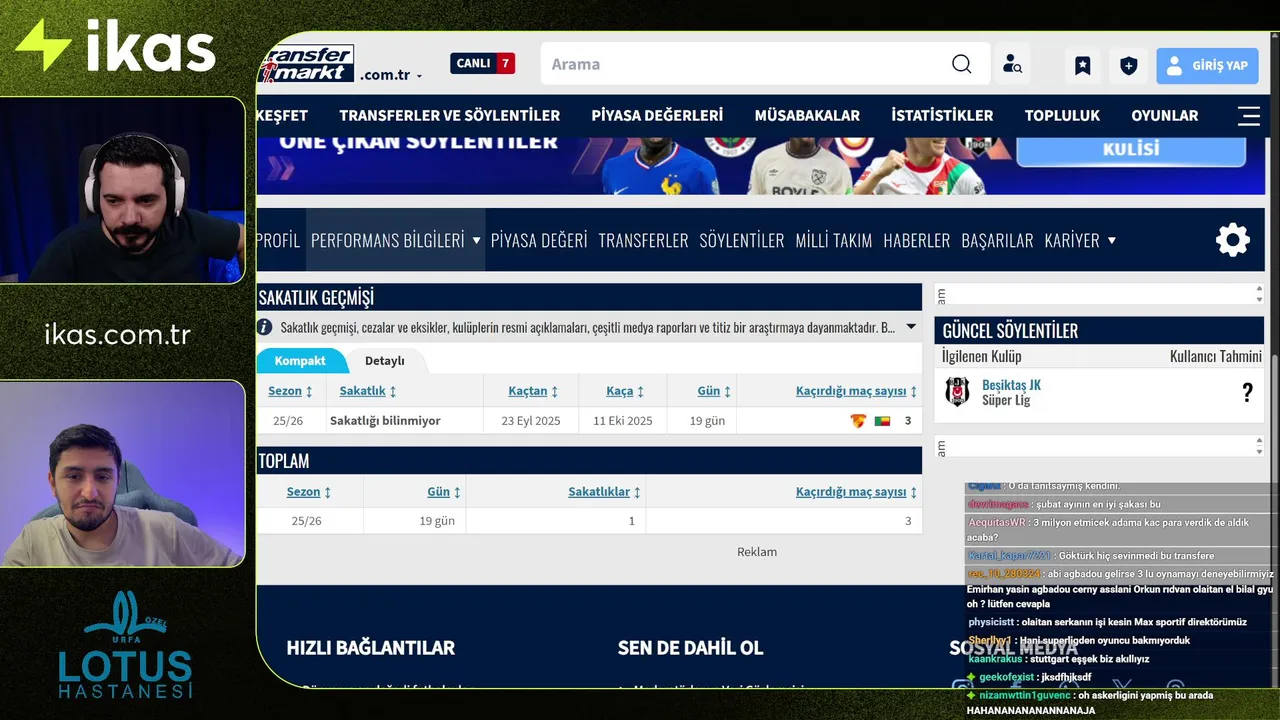1280x720 pixels.
Task: Sort injury table by Sezon
Action: [291, 391]
